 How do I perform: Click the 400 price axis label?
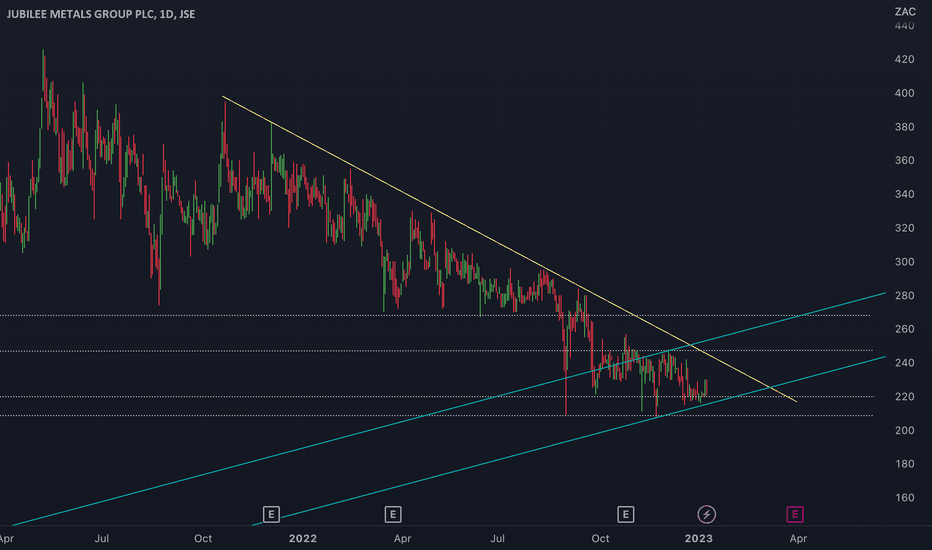click(x=904, y=93)
